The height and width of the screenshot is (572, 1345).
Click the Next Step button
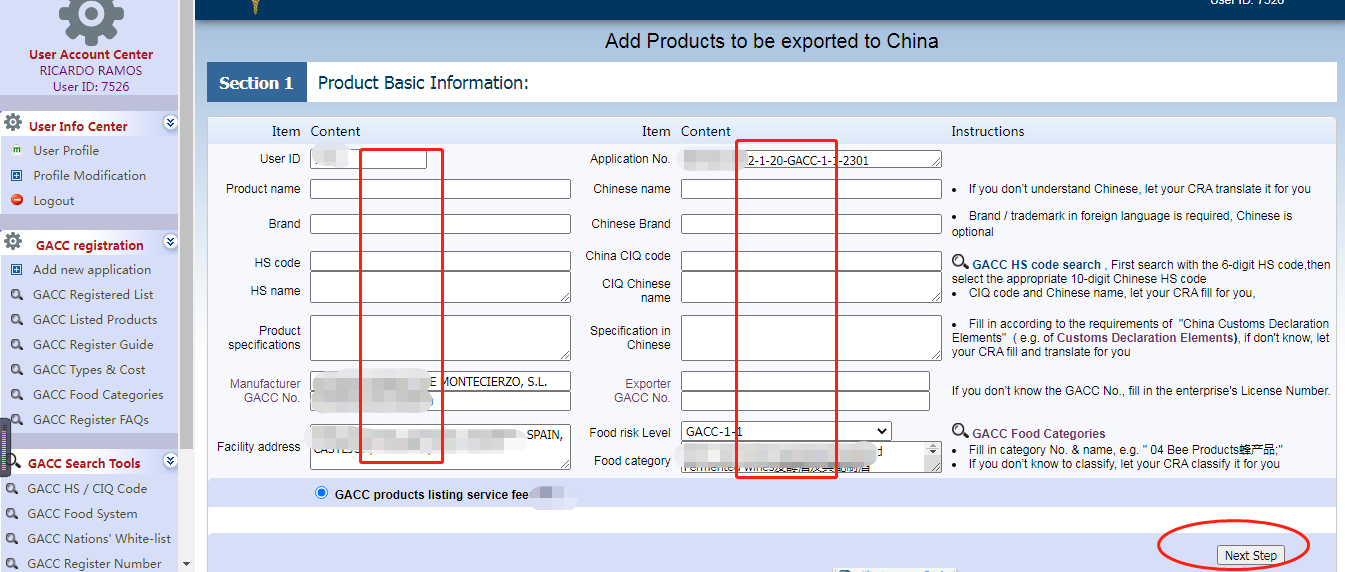point(1250,555)
